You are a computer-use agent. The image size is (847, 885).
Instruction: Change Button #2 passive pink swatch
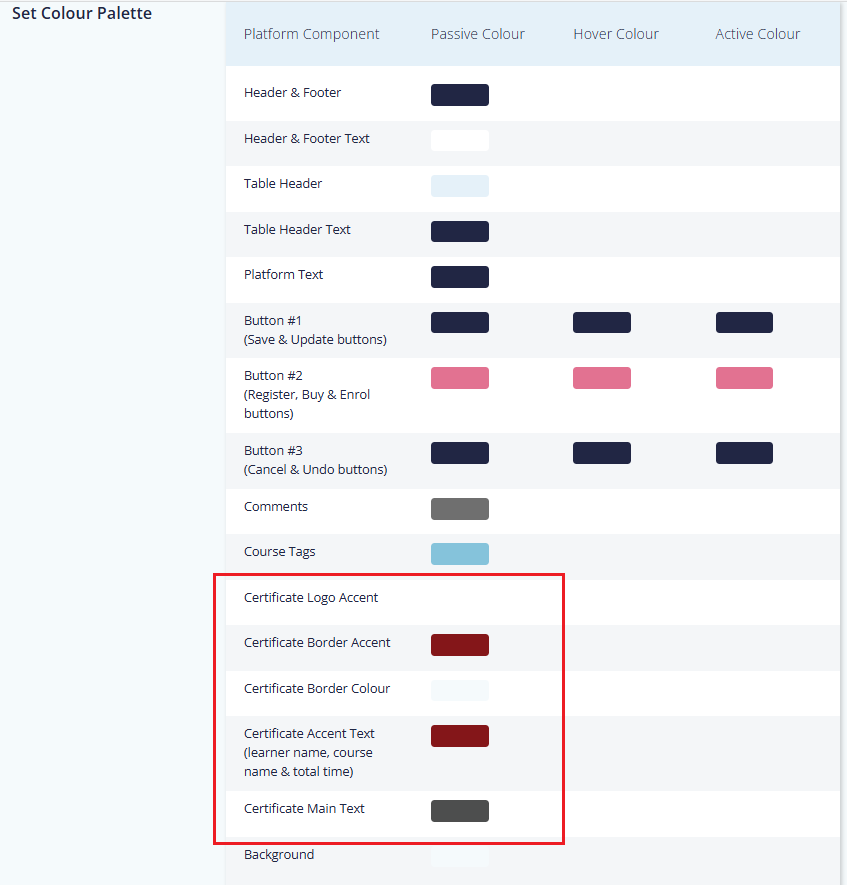point(460,378)
